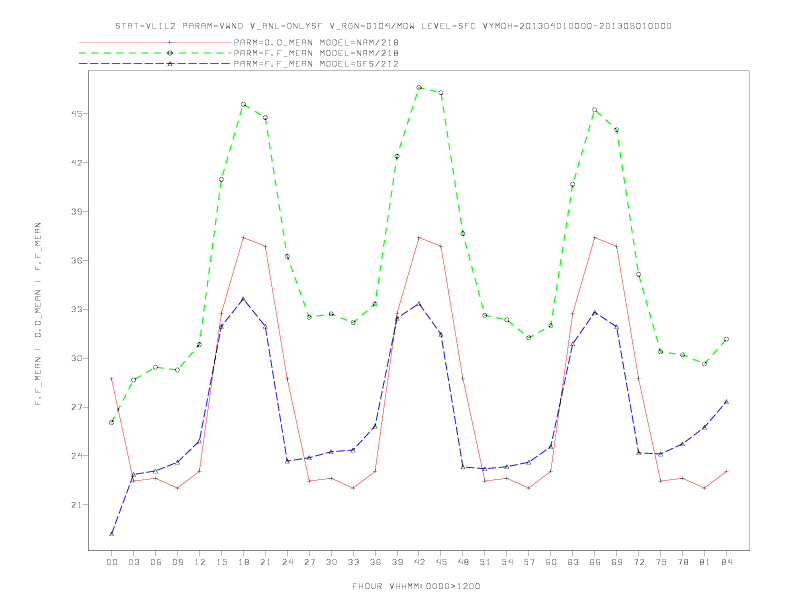Click forecast hour label 54 on FHOUR axis
The height and width of the screenshot is (612, 792).
coord(507,562)
